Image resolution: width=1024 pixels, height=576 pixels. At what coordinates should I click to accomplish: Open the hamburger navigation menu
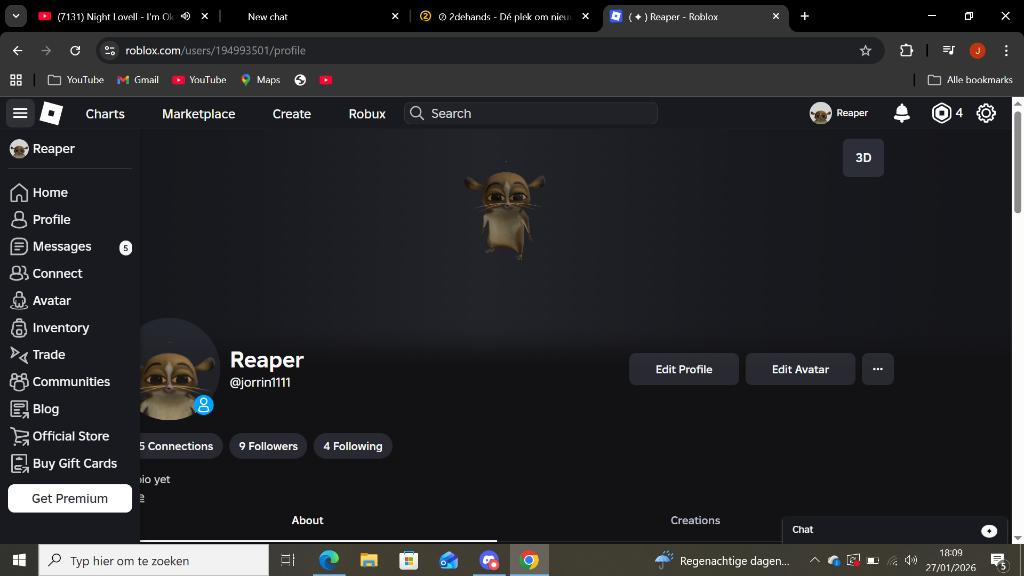(20, 114)
